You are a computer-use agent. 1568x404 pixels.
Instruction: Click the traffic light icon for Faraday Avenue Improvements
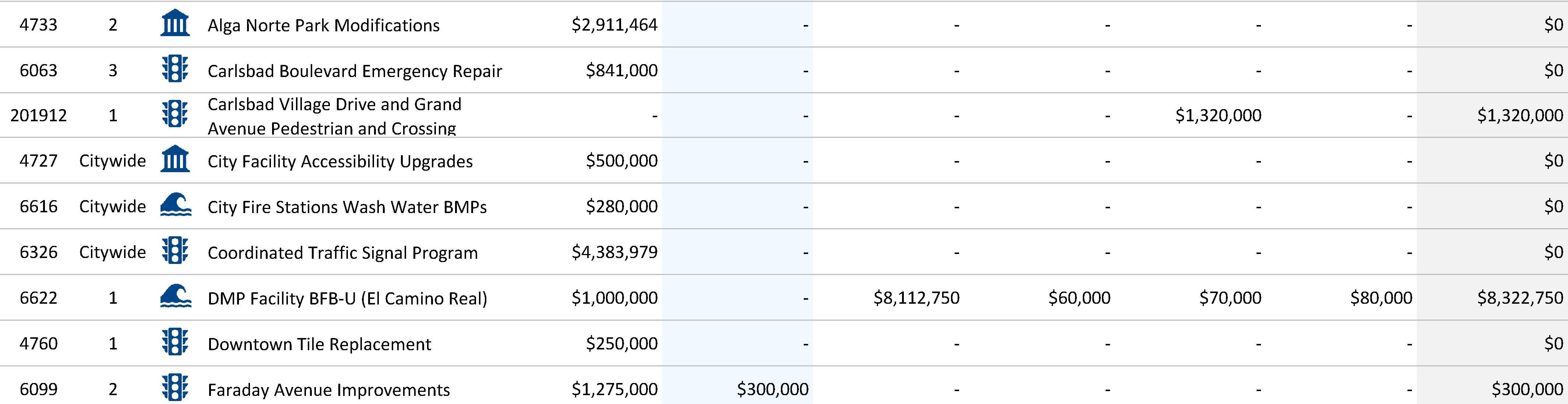(x=175, y=388)
